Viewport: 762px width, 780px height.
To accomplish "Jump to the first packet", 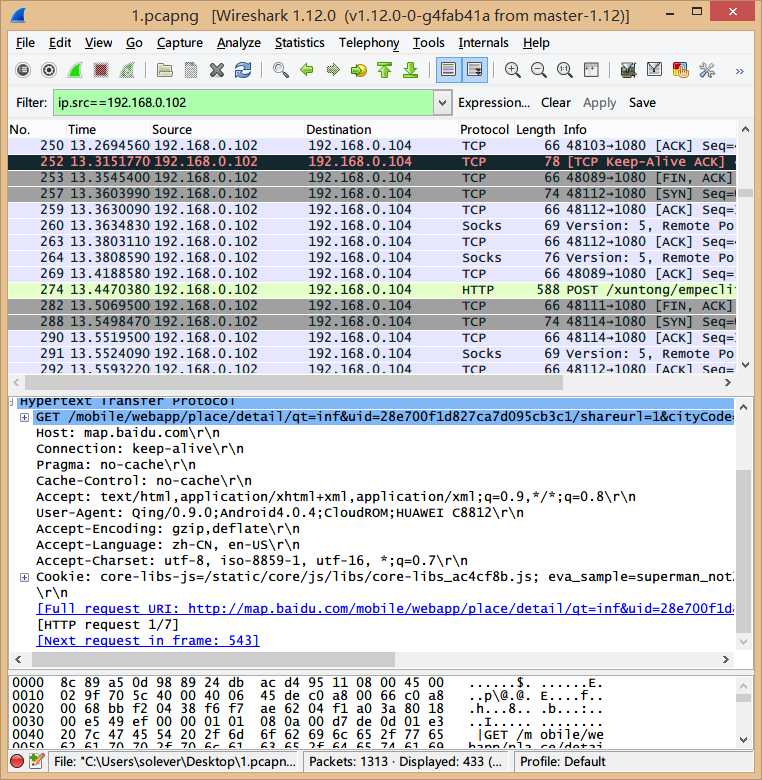I will [385, 70].
